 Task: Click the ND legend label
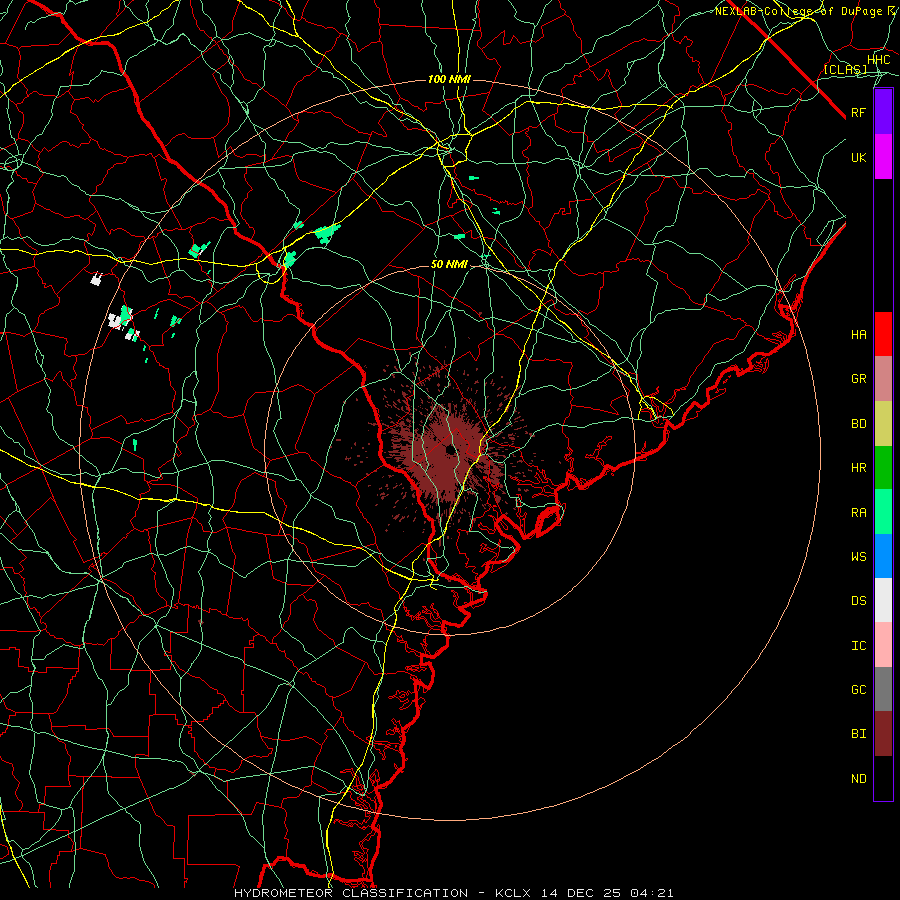coord(858,779)
